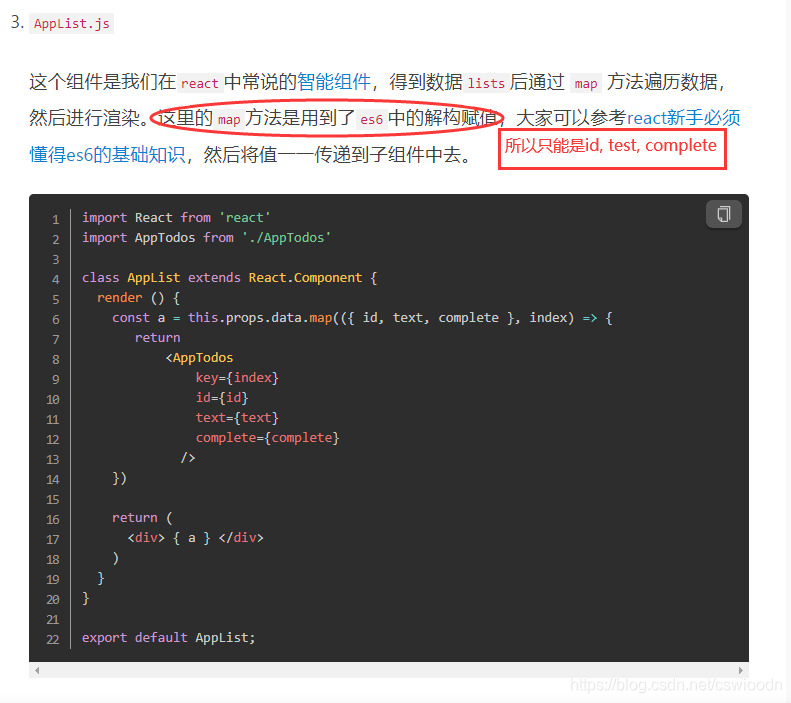Screen dimensions: 791x703
Task: Click code line "import AppTodos from './AppTodos'"
Action: [206, 238]
